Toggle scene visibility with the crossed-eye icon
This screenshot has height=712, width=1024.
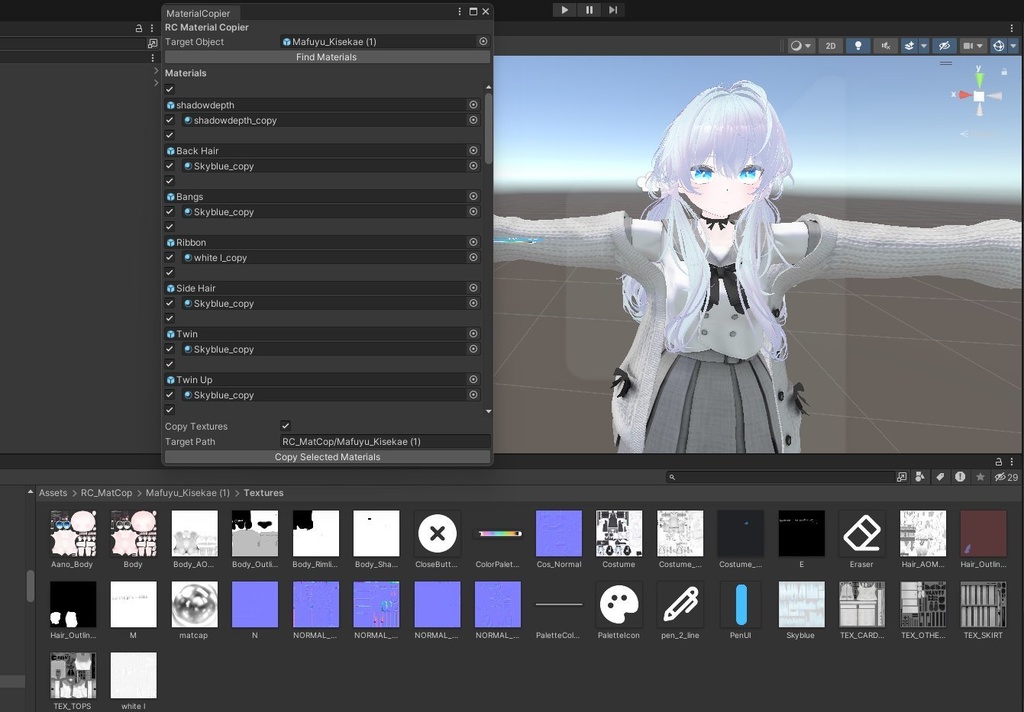tap(944, 45)
